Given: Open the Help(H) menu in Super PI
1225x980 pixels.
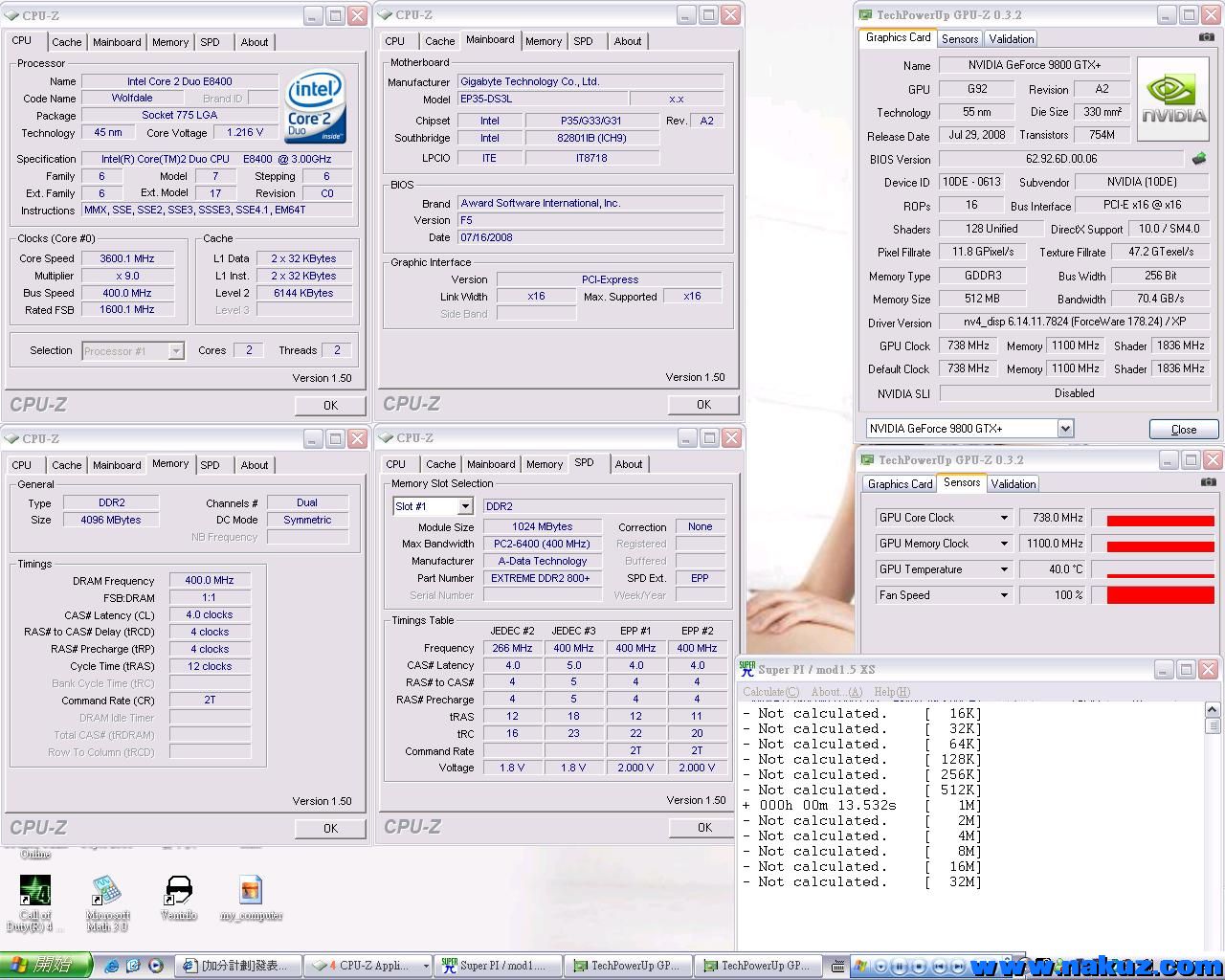Looking at the screenshot, I should (x=892, y=692).
